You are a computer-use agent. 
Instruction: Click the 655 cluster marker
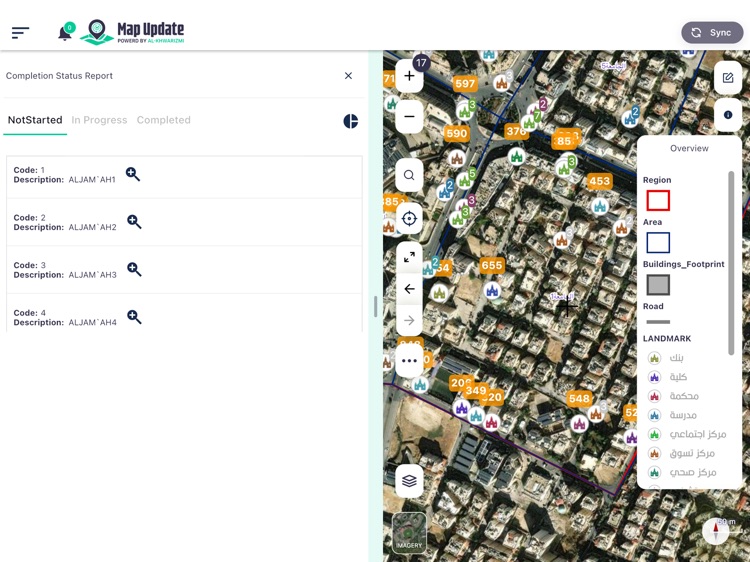tap(492, 265)
